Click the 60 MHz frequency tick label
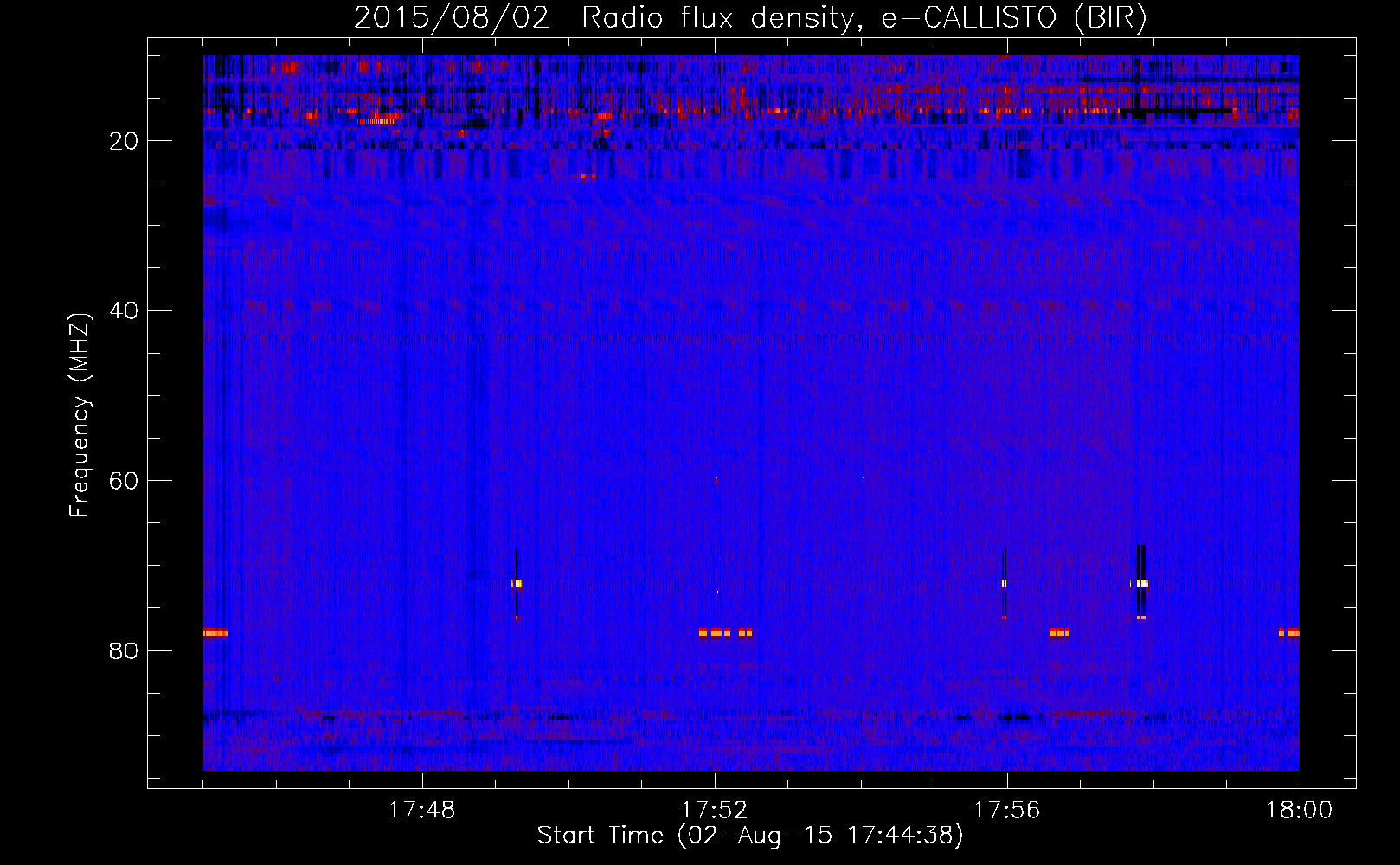This screenshot has width=1400, height=865. 125,481
